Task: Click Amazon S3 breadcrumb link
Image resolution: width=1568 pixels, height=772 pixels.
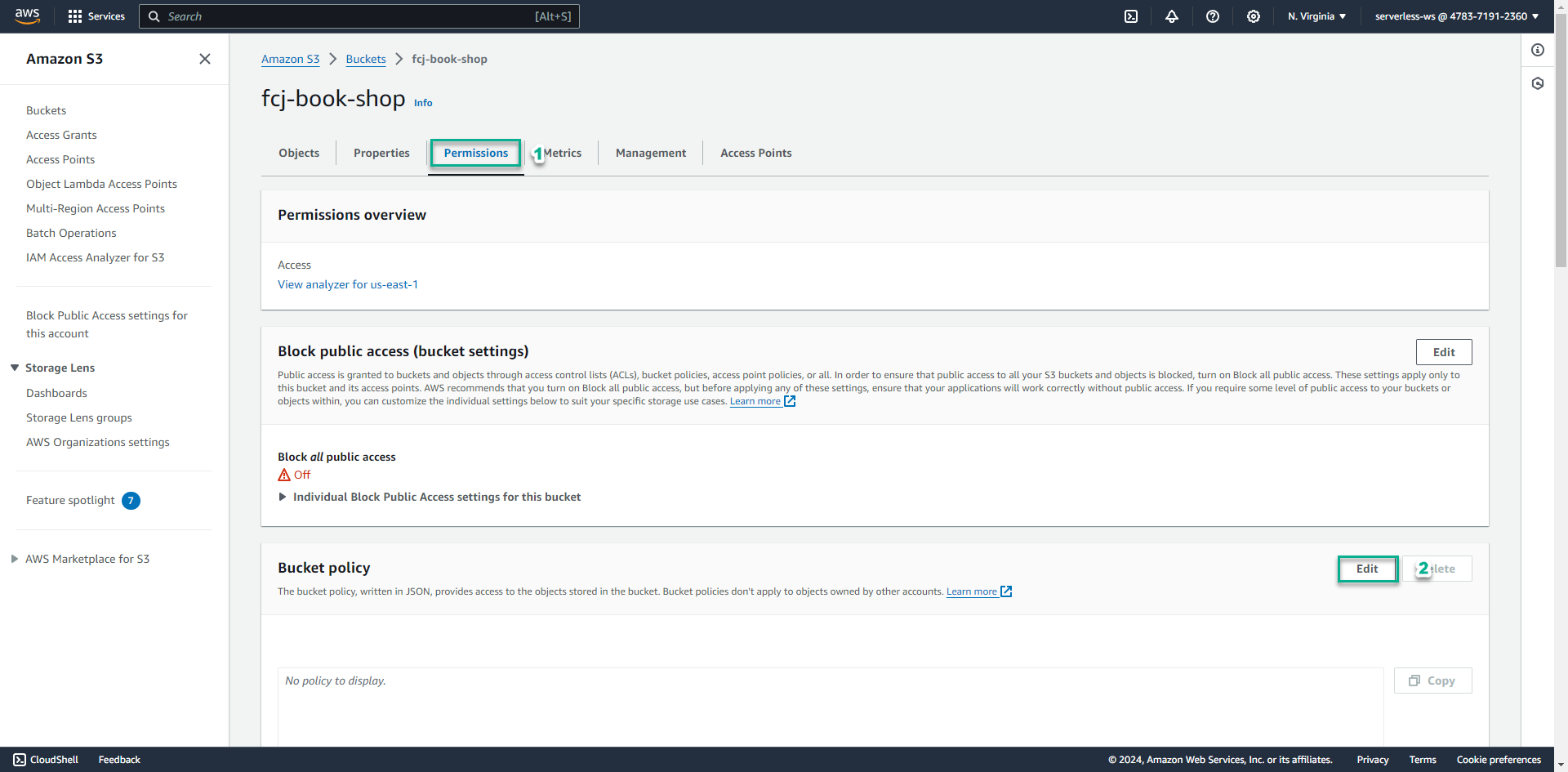Action: click(290, 59)
